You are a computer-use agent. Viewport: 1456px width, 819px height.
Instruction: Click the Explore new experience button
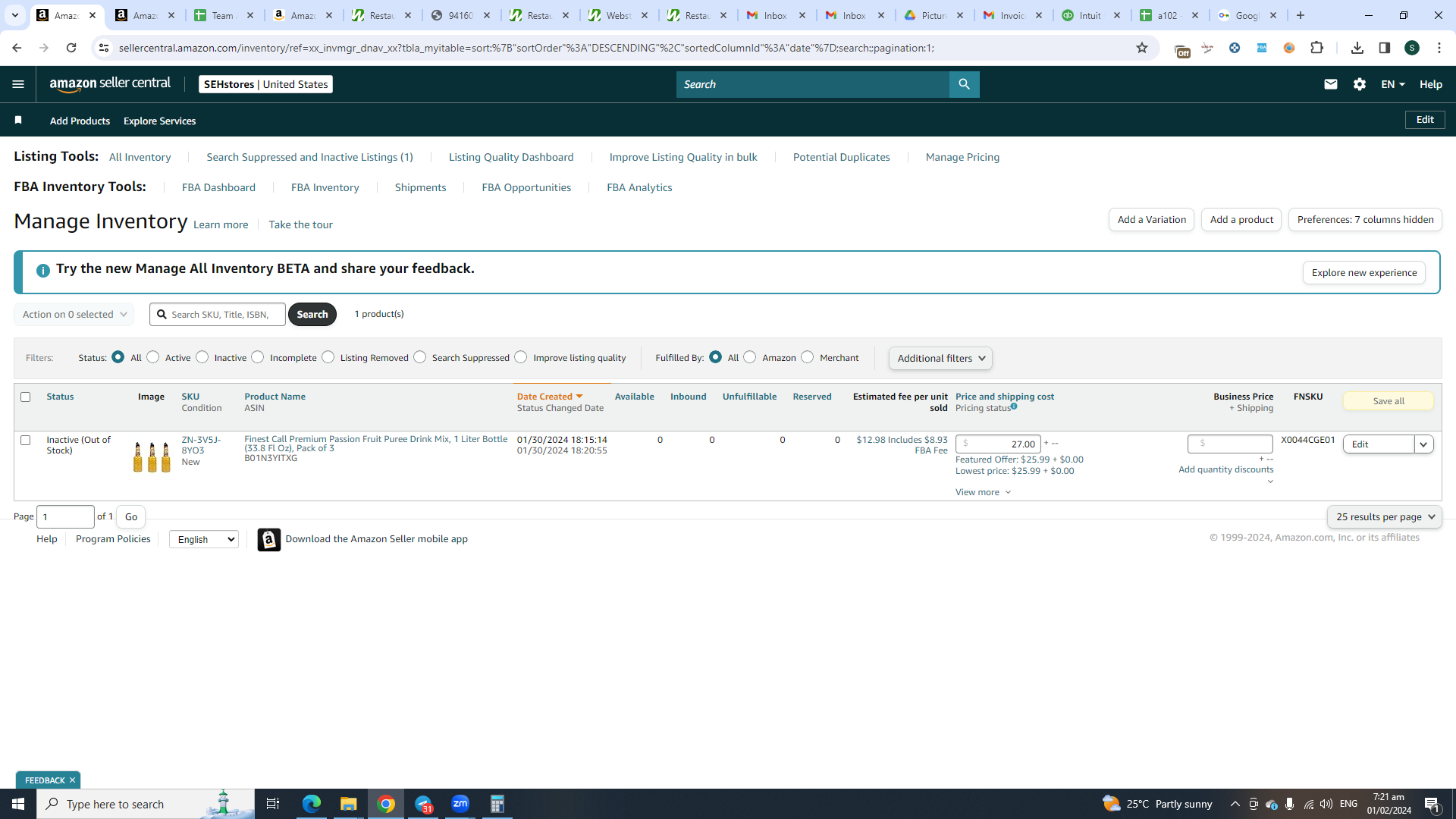1364,273
